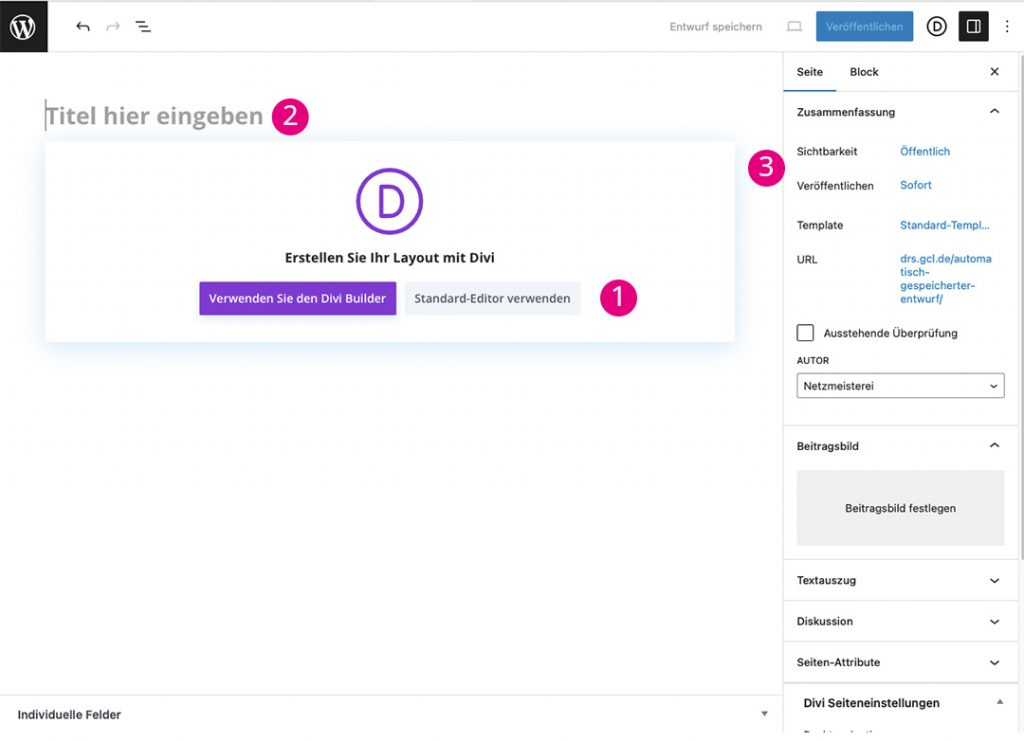Click Beitragsbild festlegen placeholder
Image resolution: width=1024 pixels, height=741 pixels.
click(900, 508)
